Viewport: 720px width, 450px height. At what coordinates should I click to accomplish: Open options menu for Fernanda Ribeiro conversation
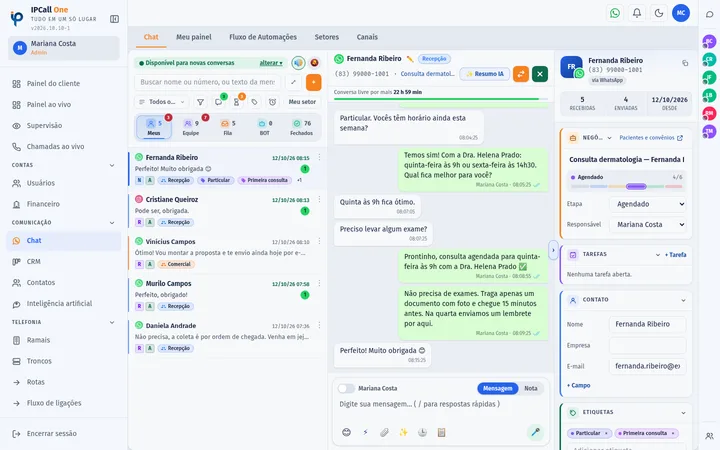pyautogui.click(x=320, y=157)
